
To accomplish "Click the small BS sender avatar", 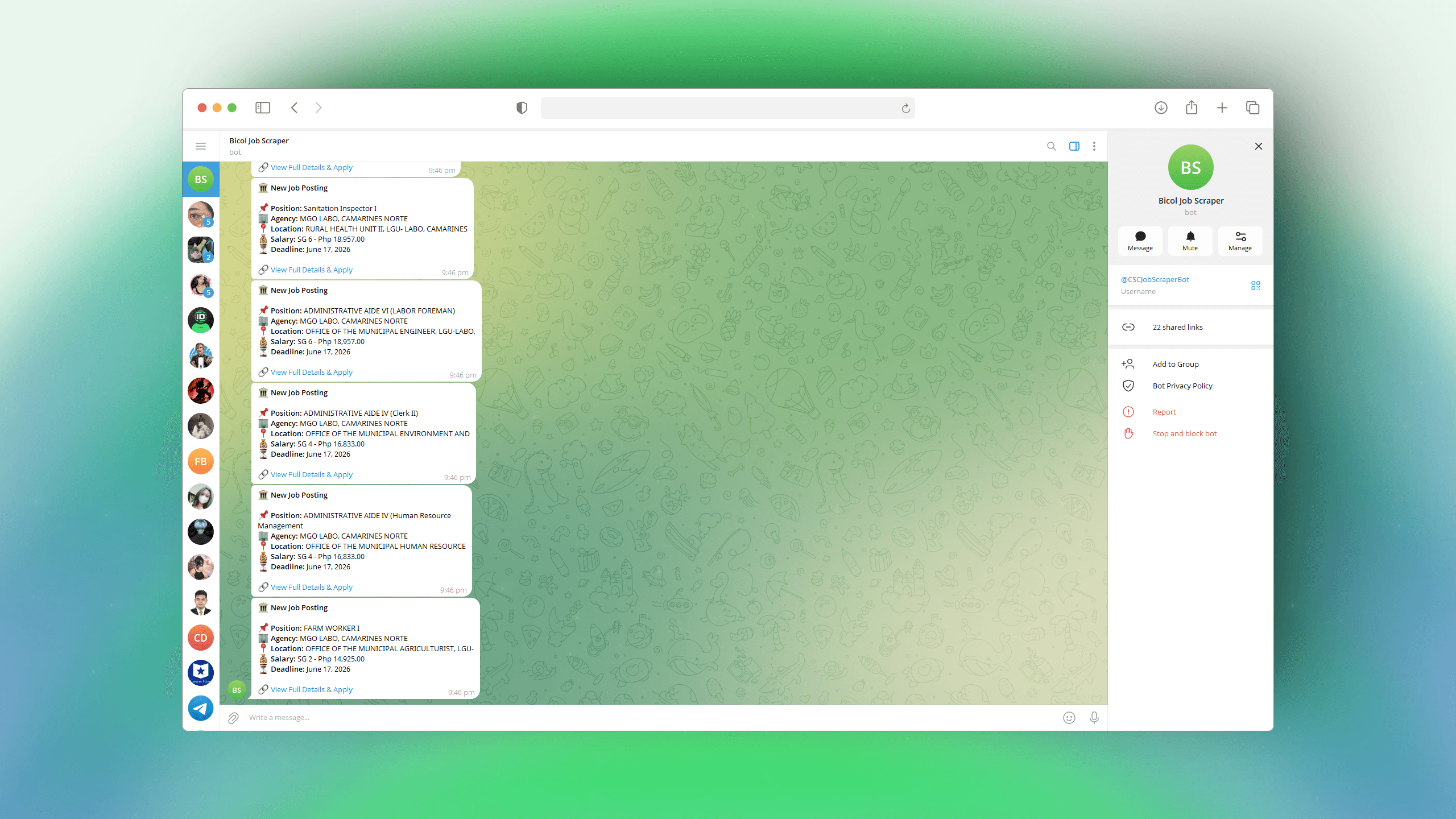I will [237, 690].
